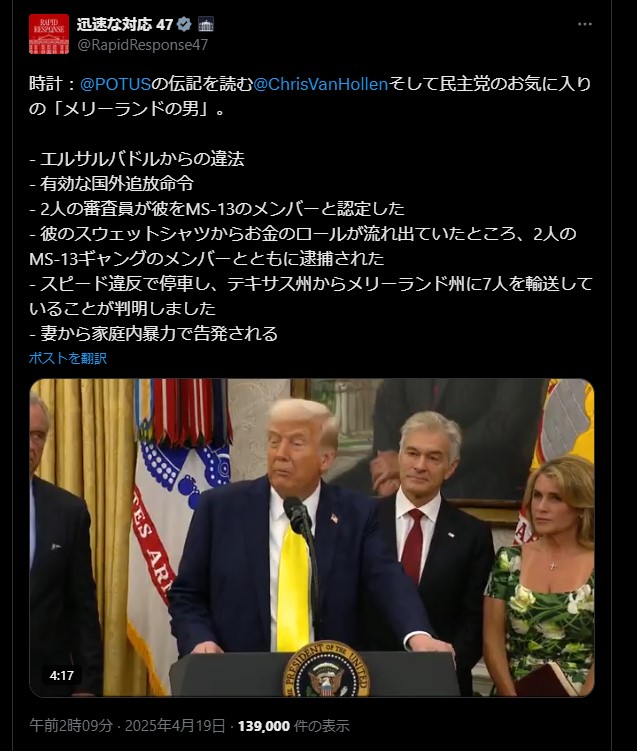The height and width of the screenshot is (751, 637).
Task: Click the ポストを翻訳 translate link
Action: [68, 358]
